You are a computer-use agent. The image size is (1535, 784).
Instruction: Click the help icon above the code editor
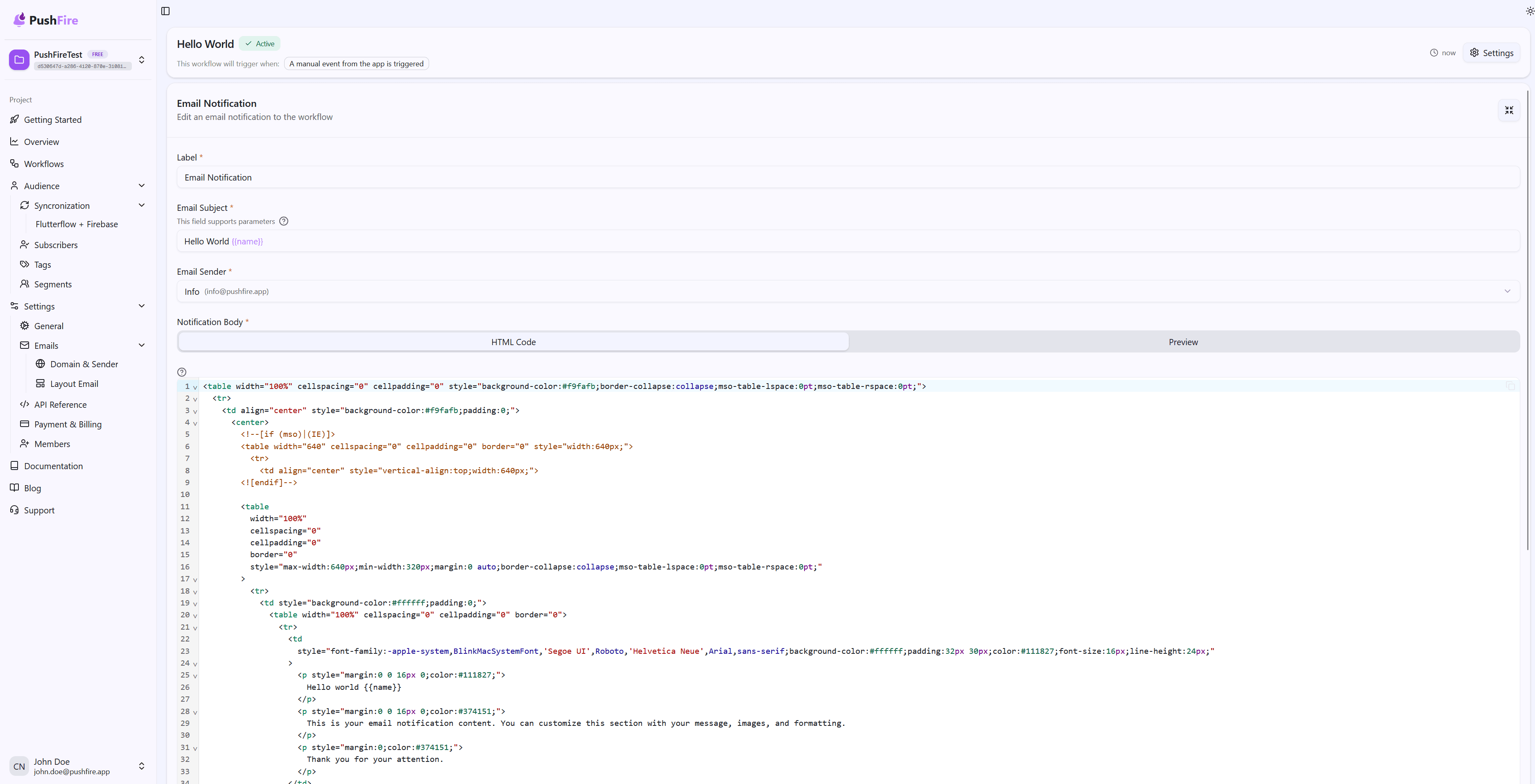click(181, 372)
